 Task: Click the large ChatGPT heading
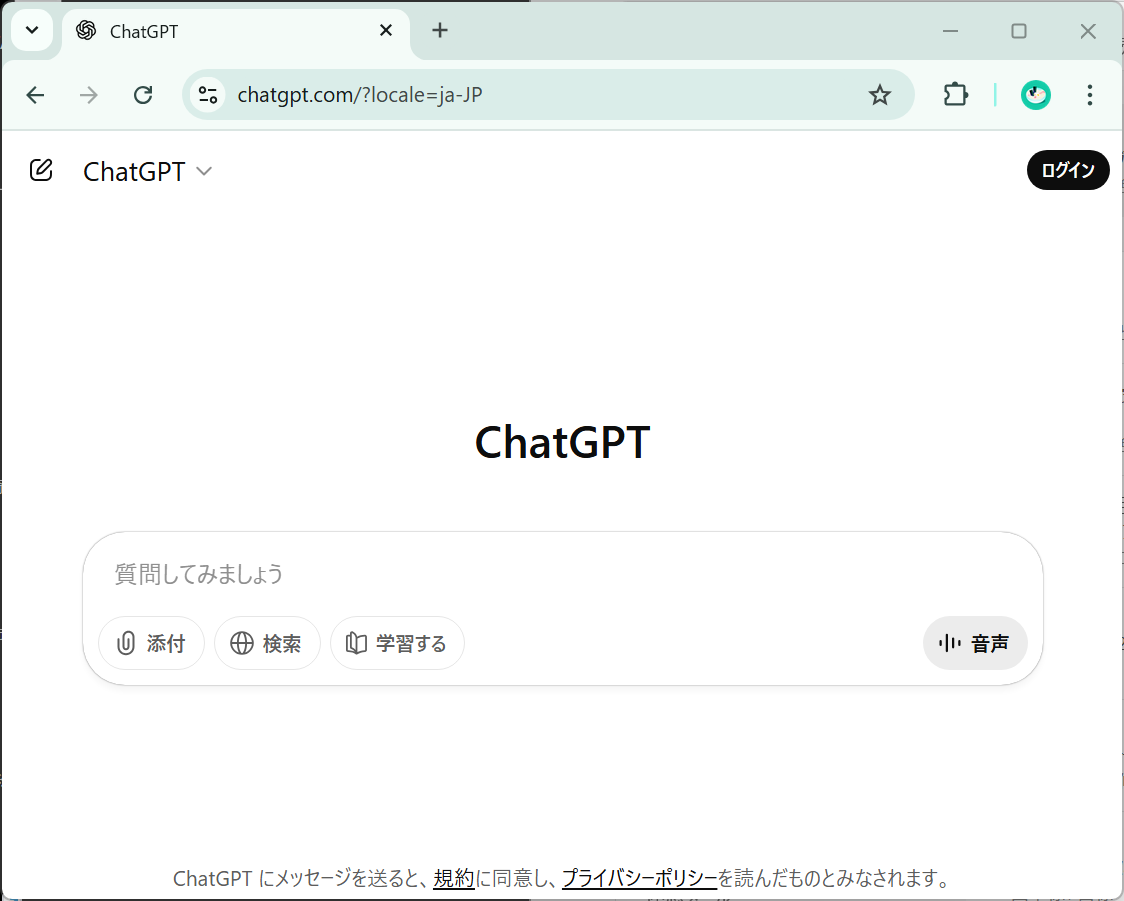pos(563,442)
